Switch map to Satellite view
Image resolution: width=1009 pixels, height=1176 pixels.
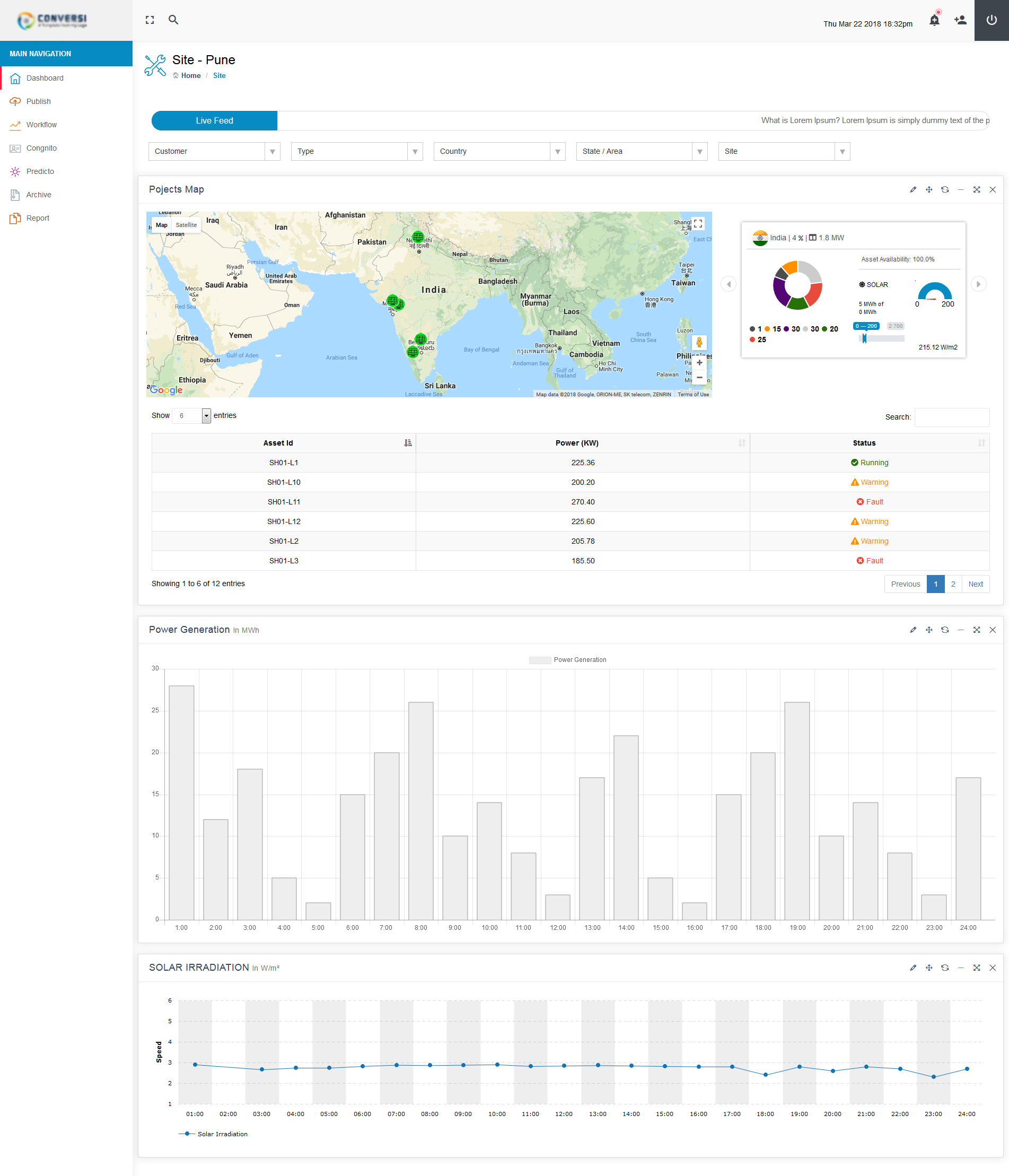point(186,225)
